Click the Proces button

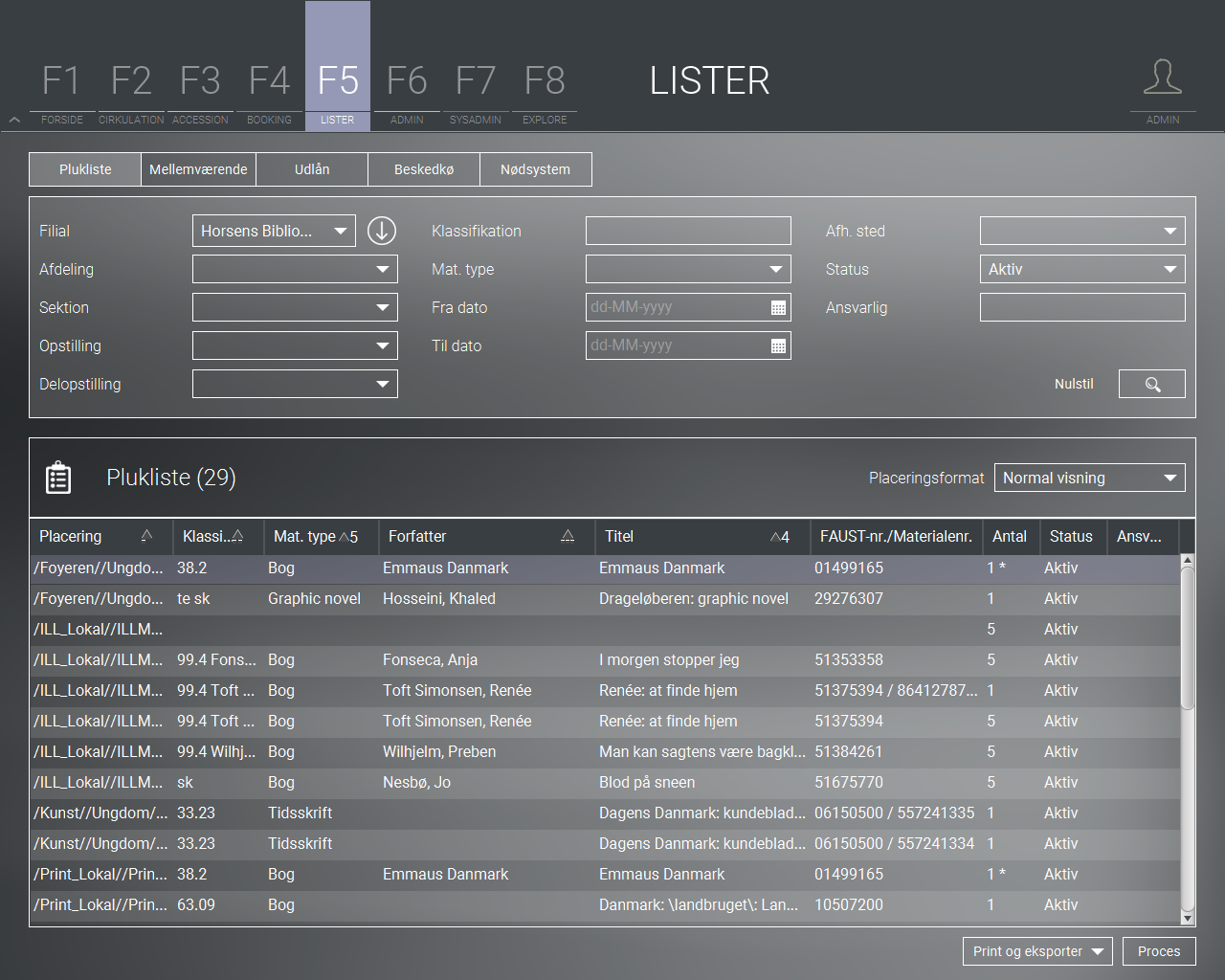click(x=1159, y=951)
